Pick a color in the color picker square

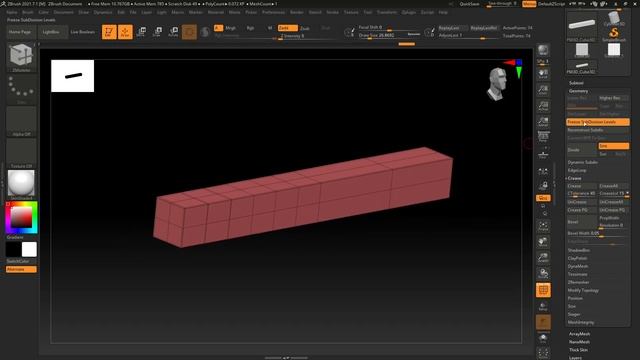[x=21, y=217]
